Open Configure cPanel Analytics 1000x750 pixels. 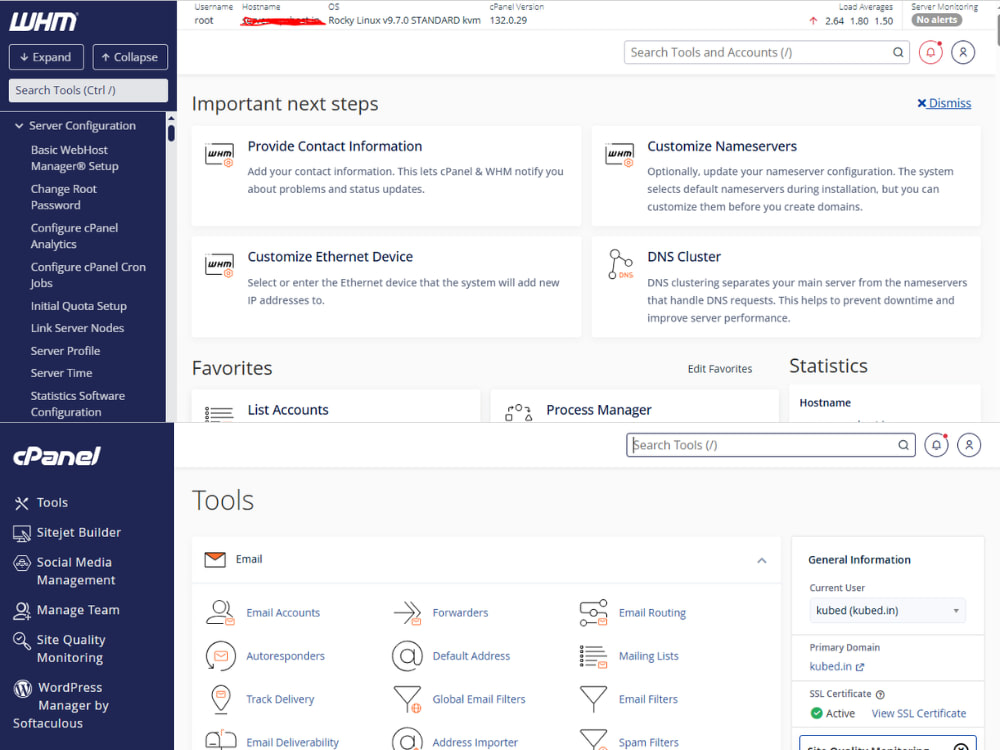(x=74, y=236)
